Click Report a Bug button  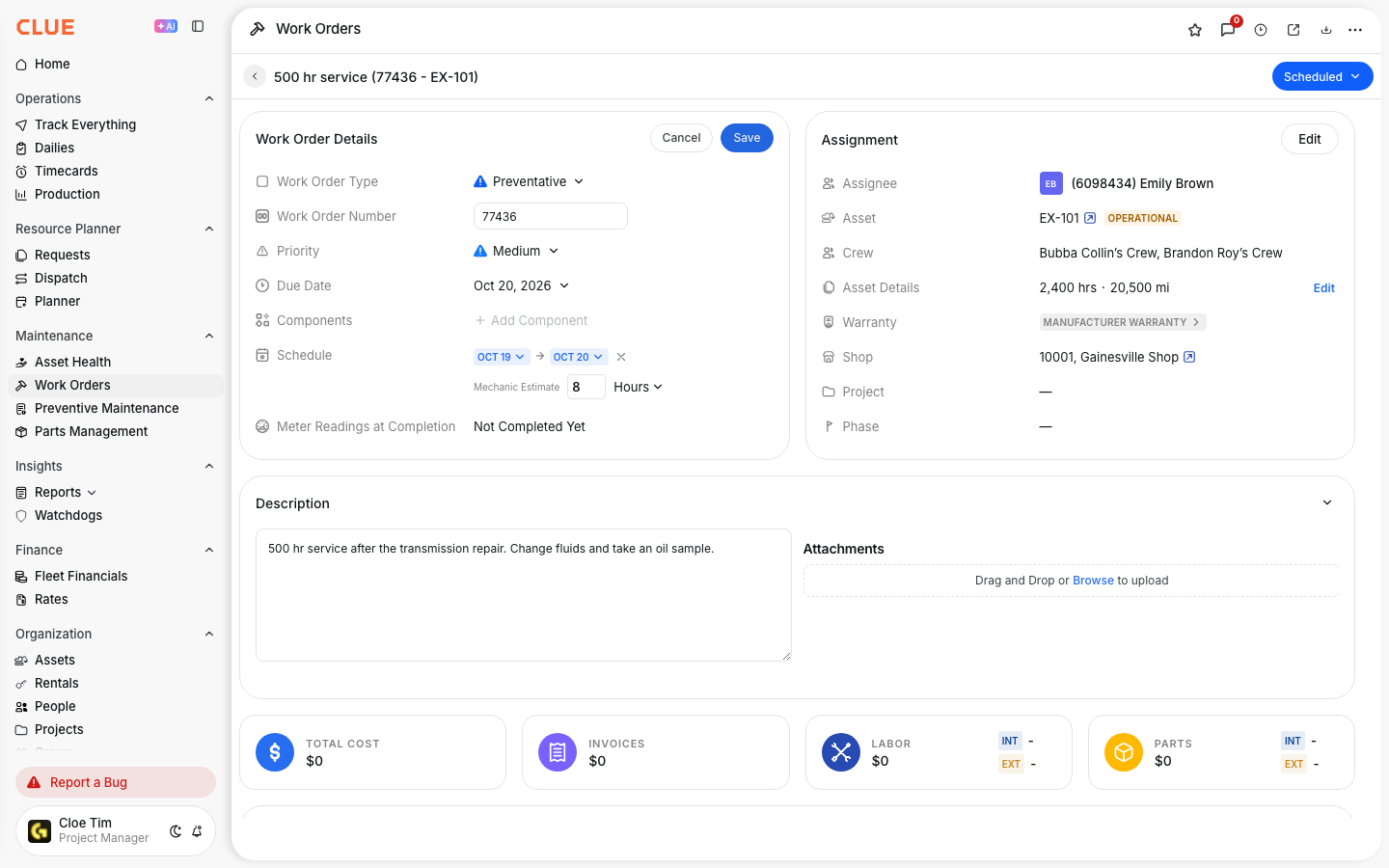116,782
